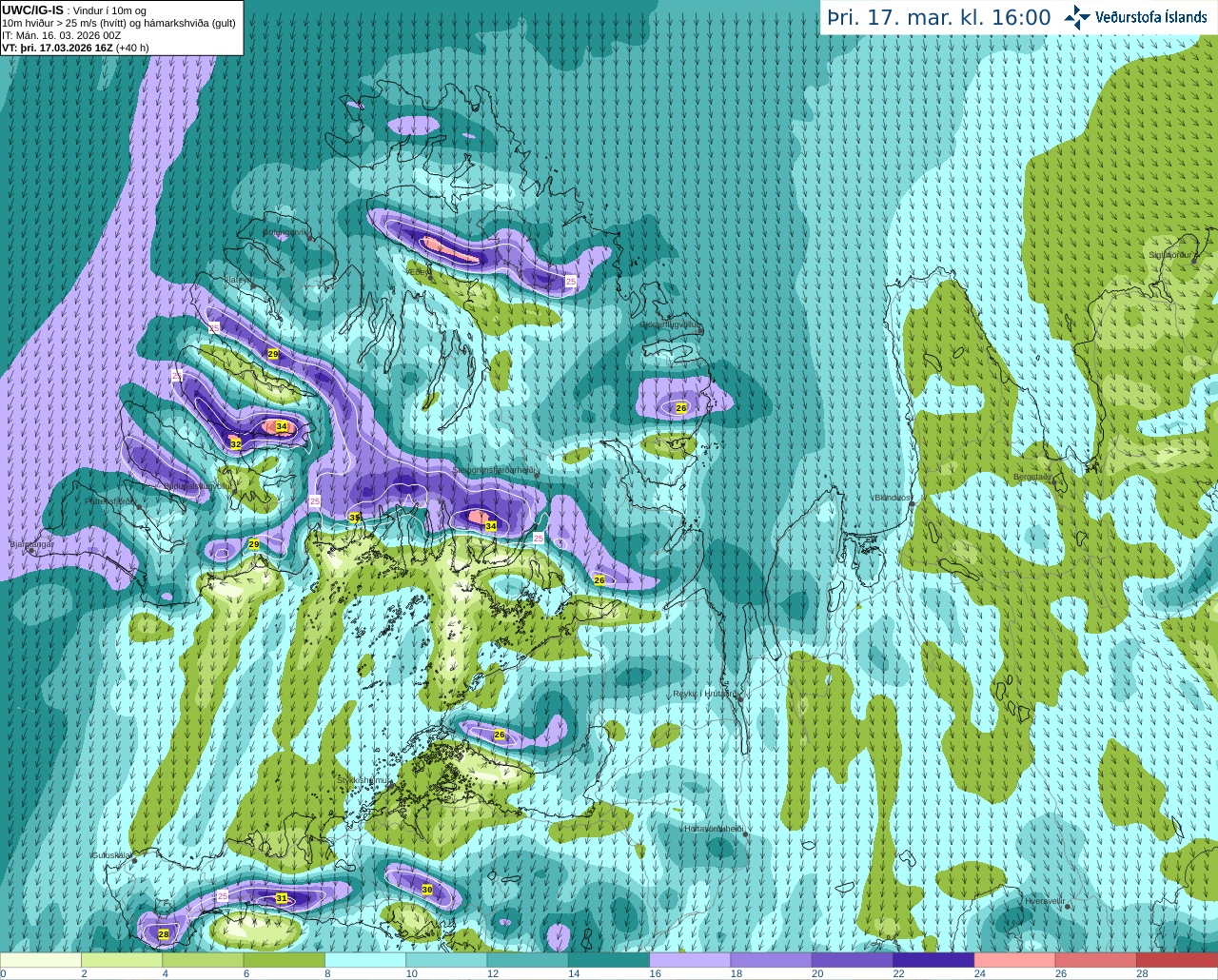Click the Hveravellir station label
The width and height of the screenshot is (1218, 980).
tap(1045, 900)
